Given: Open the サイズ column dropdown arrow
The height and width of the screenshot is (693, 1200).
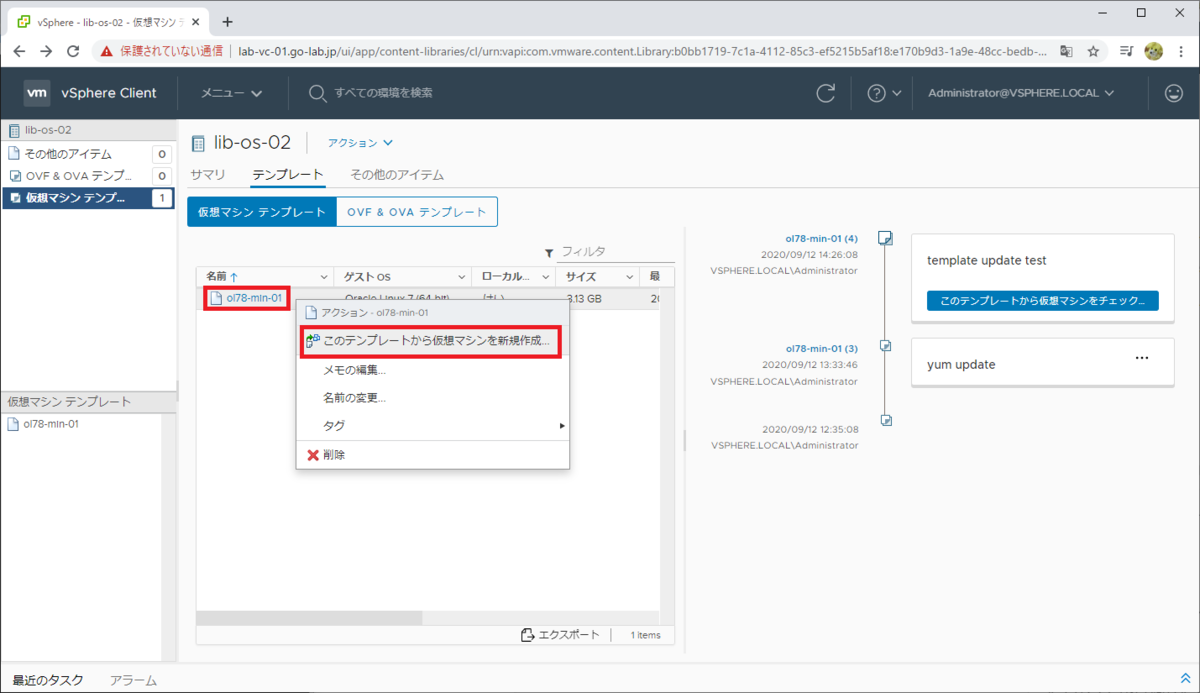Looking at the screenshot, I should 630,276.
